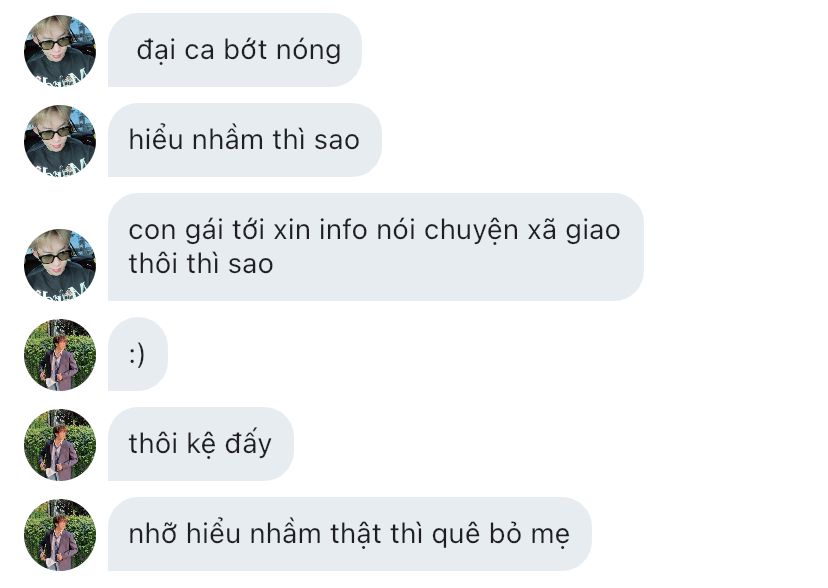Select the 'hiểu nhầm thì sao' message bubble
The height and width of the screenshot is (588, 828).
pos(244,140)
